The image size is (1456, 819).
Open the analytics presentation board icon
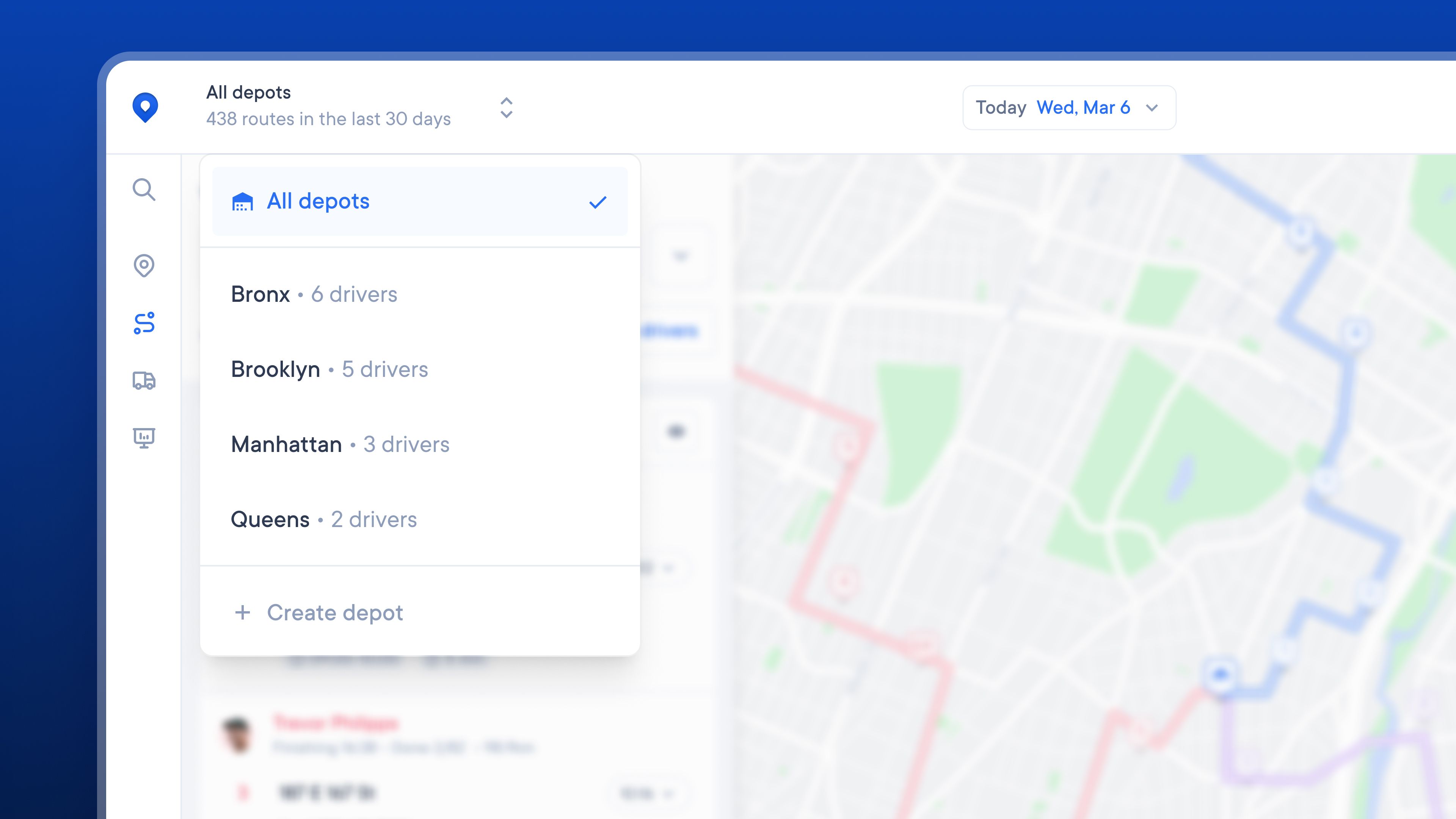[144, 438]
